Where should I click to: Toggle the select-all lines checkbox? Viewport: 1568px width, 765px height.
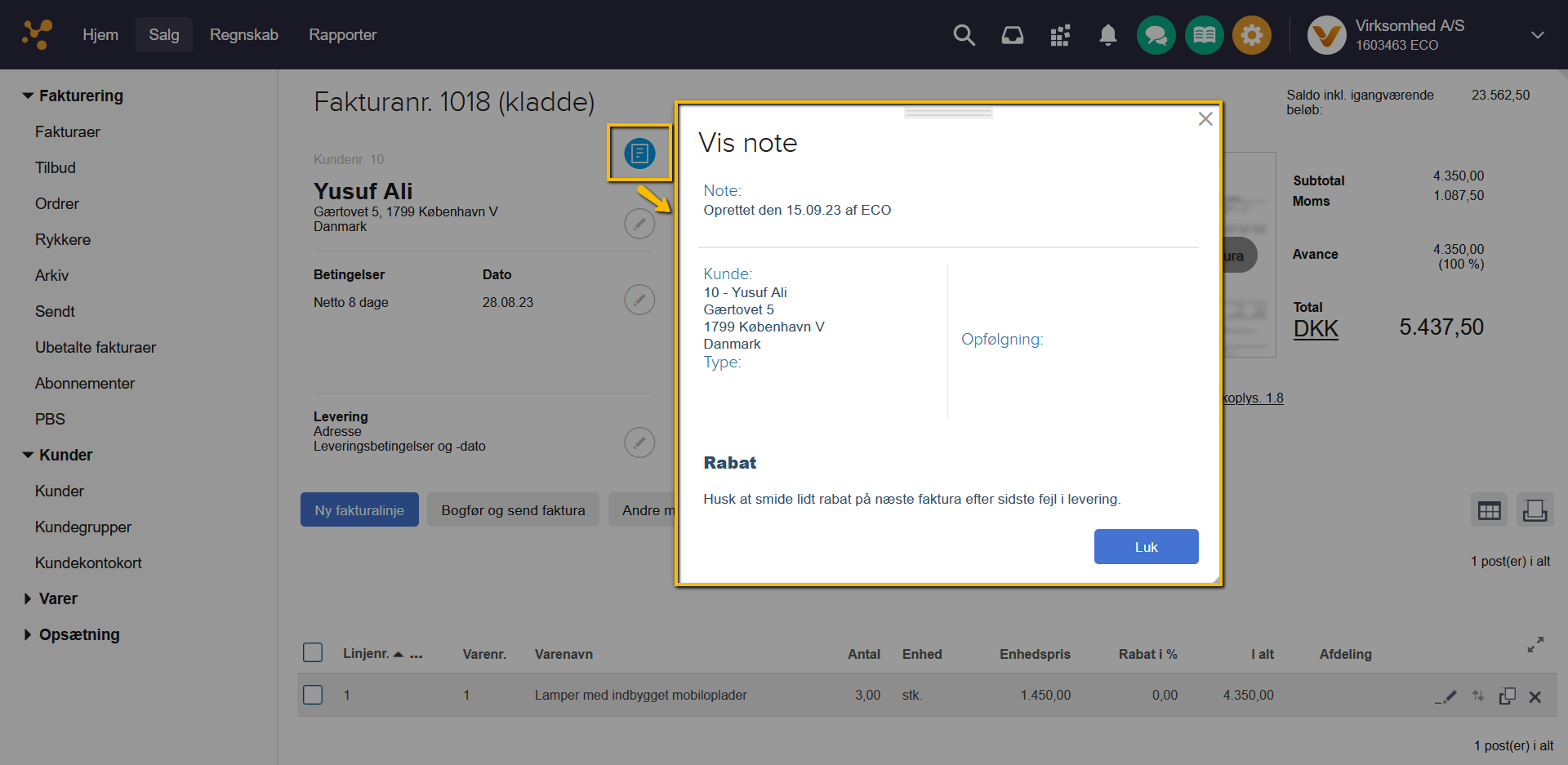point(313,652)
